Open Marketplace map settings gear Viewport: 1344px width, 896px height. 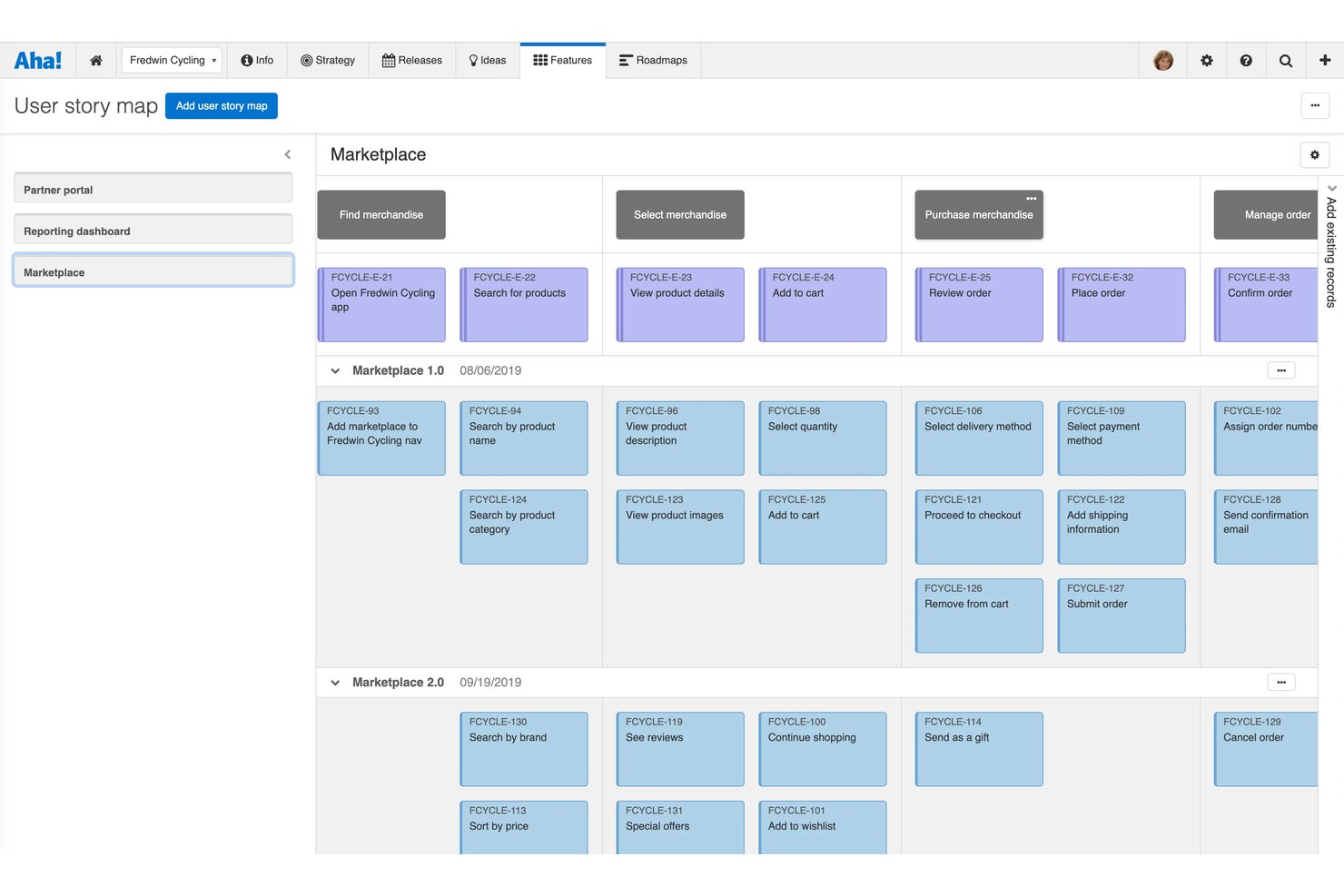click(x=1315, y=155)
